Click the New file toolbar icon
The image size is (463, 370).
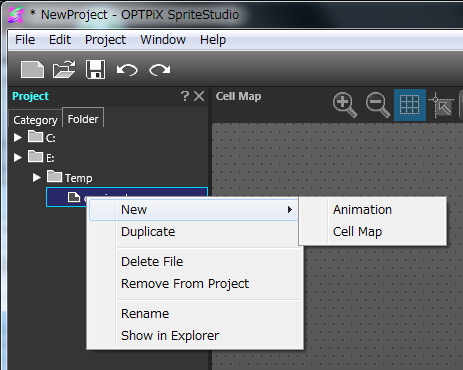(x=32, y=70)
